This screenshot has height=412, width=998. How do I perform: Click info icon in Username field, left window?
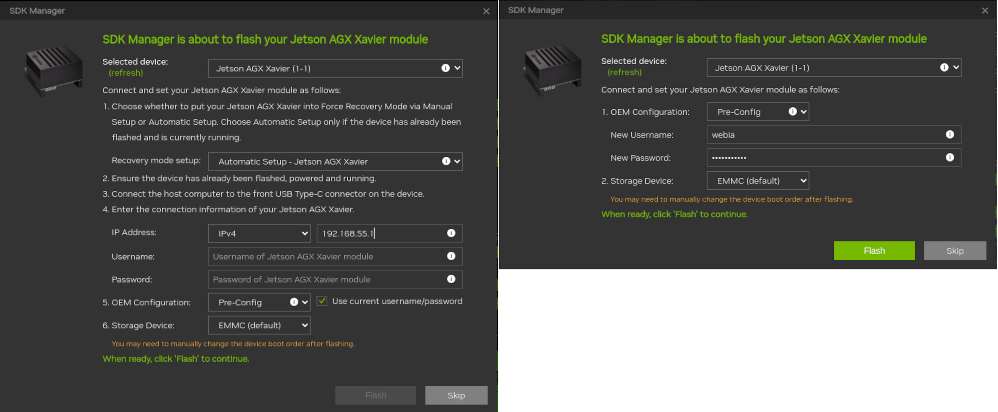[x=451, y=257]
